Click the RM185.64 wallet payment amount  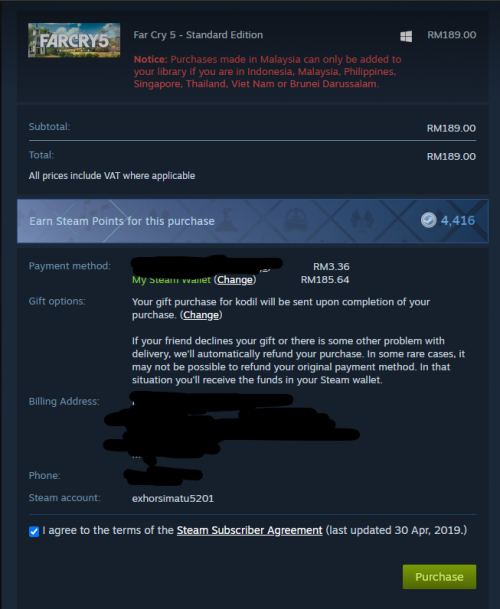coord(325,280)
